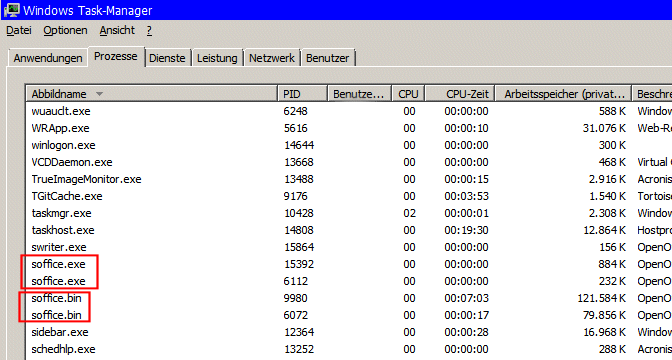
Task: Click PID value 15864
Action: (x=299, y=247)
